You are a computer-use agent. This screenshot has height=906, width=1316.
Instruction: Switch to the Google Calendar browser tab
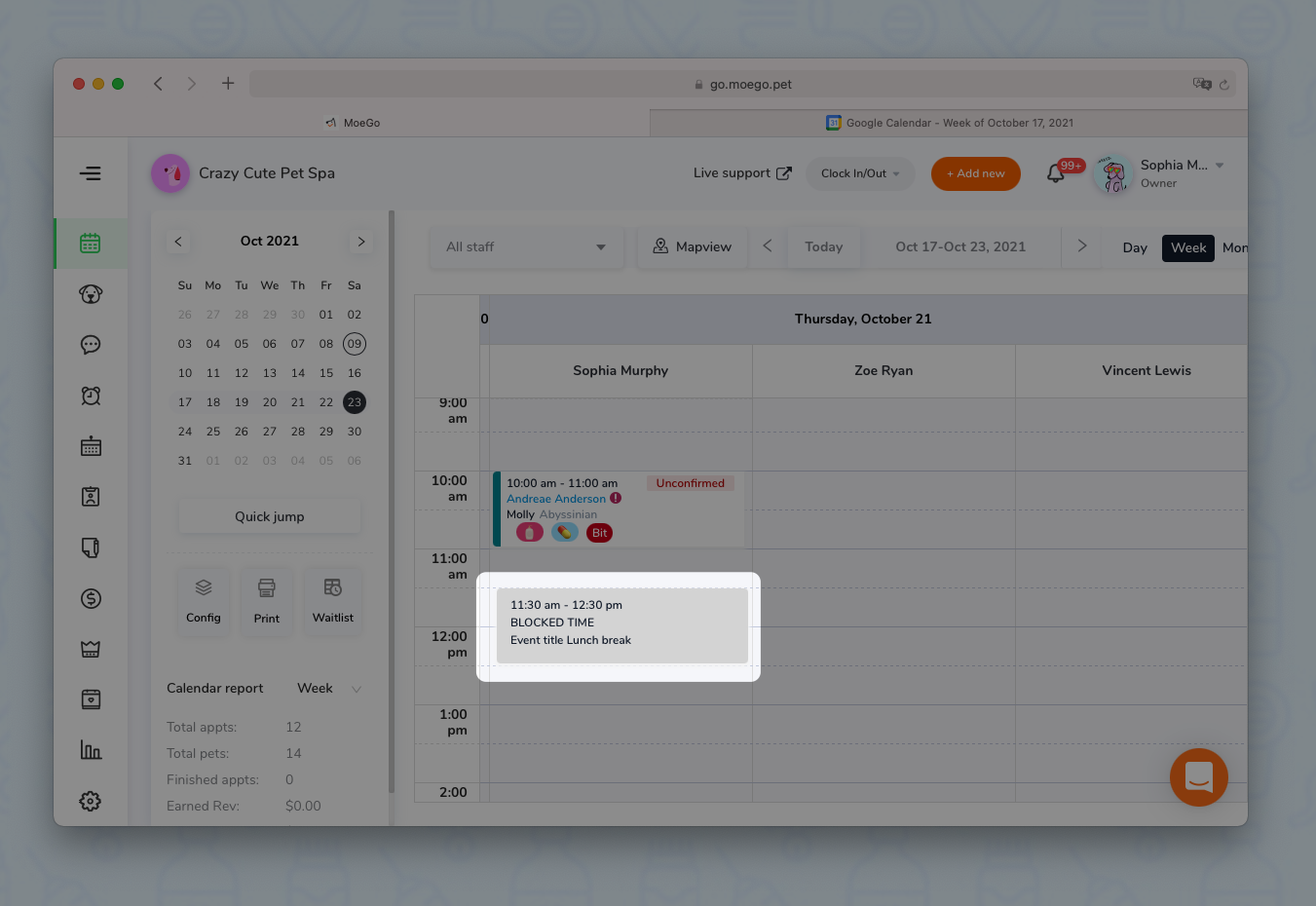(x=949, y=123)
